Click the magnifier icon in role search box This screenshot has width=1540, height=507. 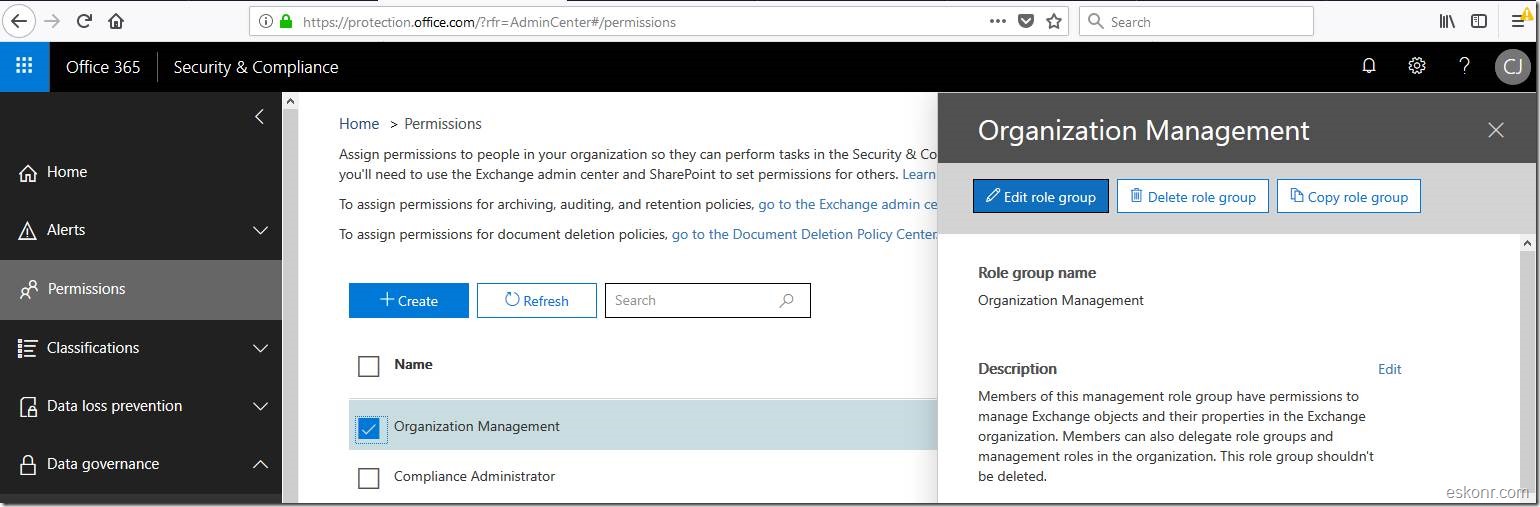(x=787, y=300)
